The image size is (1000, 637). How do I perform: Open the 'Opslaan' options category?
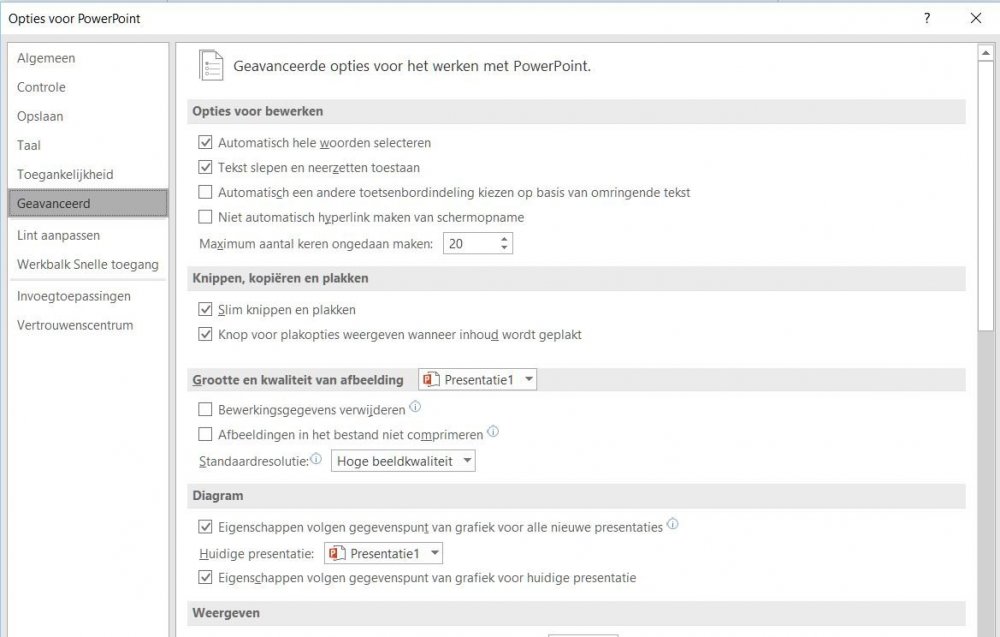click(40, 116)
